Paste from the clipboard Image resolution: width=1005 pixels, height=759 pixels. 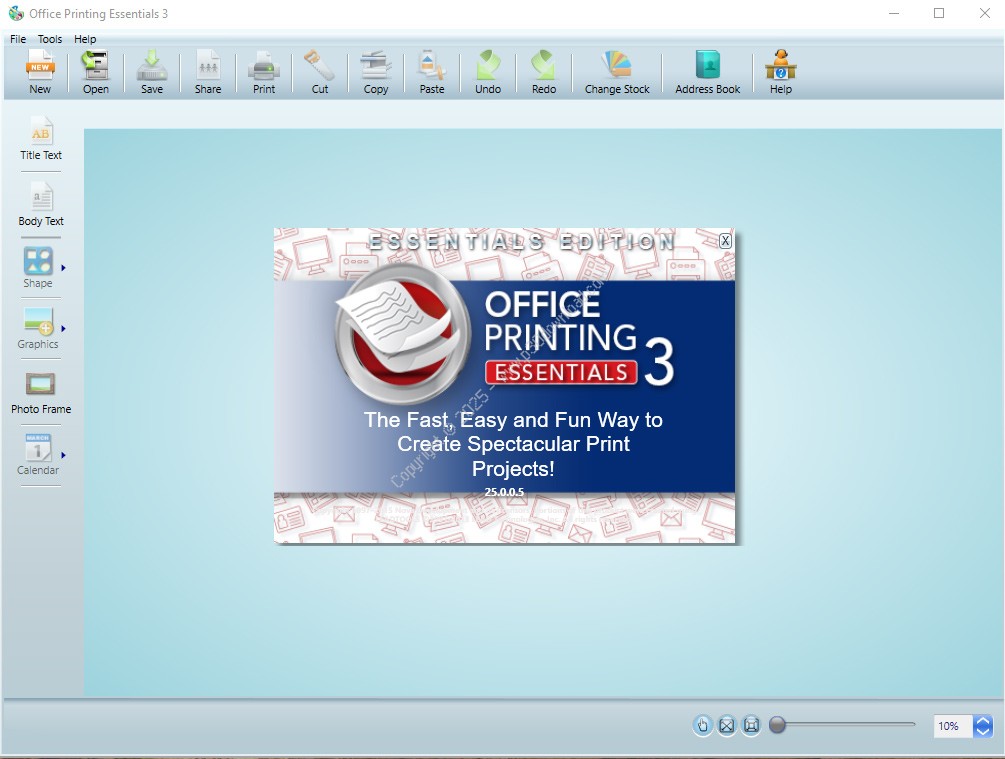click(x=432, y=72)
